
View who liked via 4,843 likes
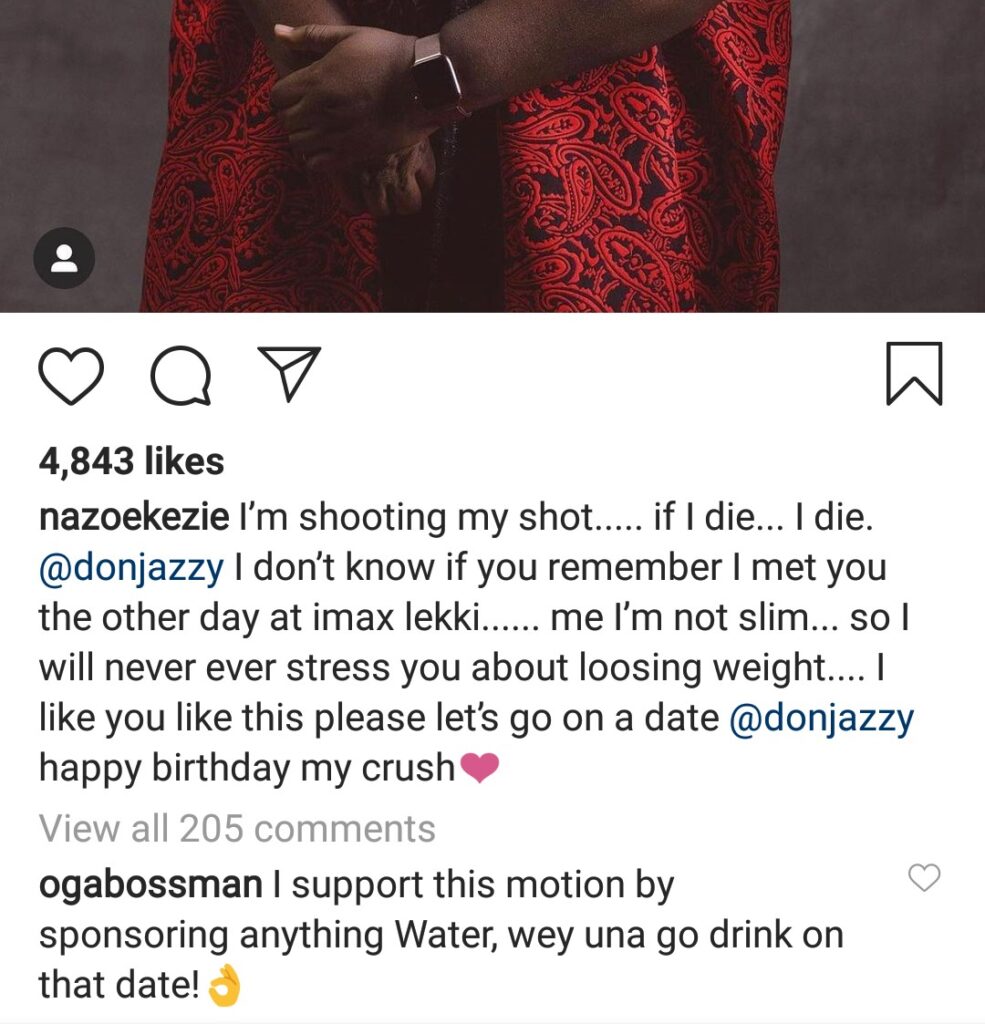(131, 461)
